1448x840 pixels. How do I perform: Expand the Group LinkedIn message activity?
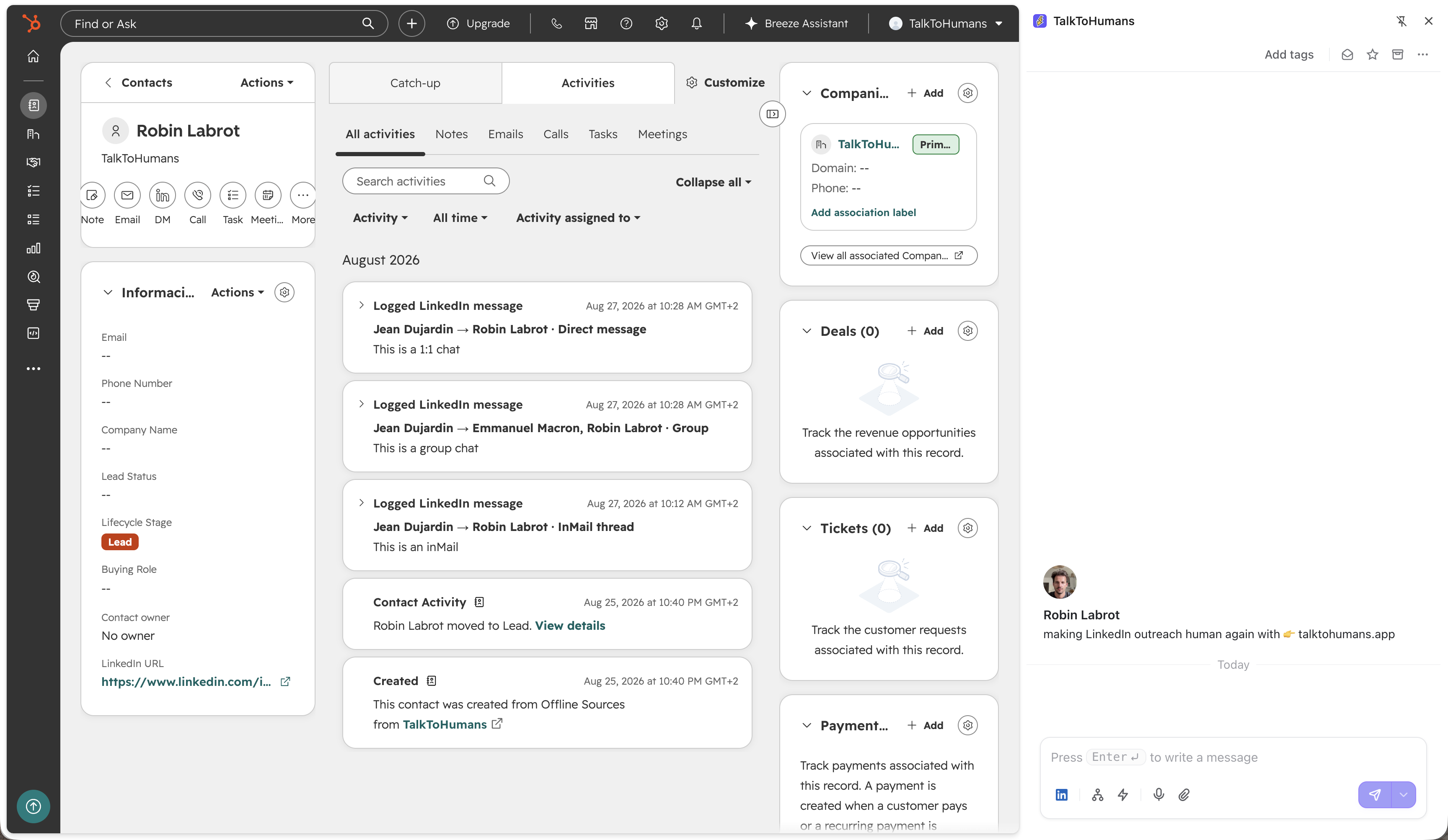[362, 404]
